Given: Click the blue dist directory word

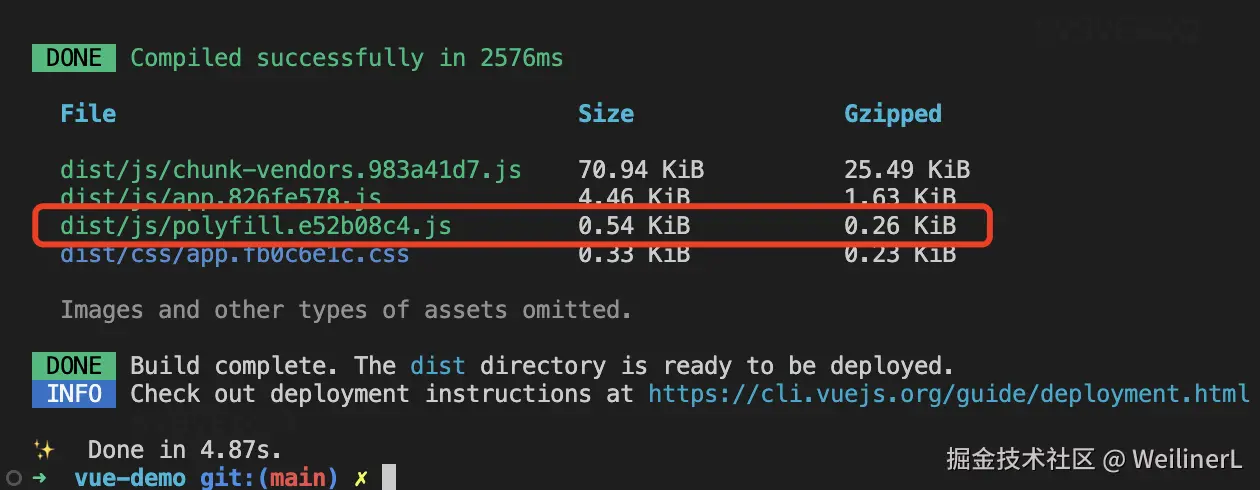Looking at the screenshot, I should 438,365.
